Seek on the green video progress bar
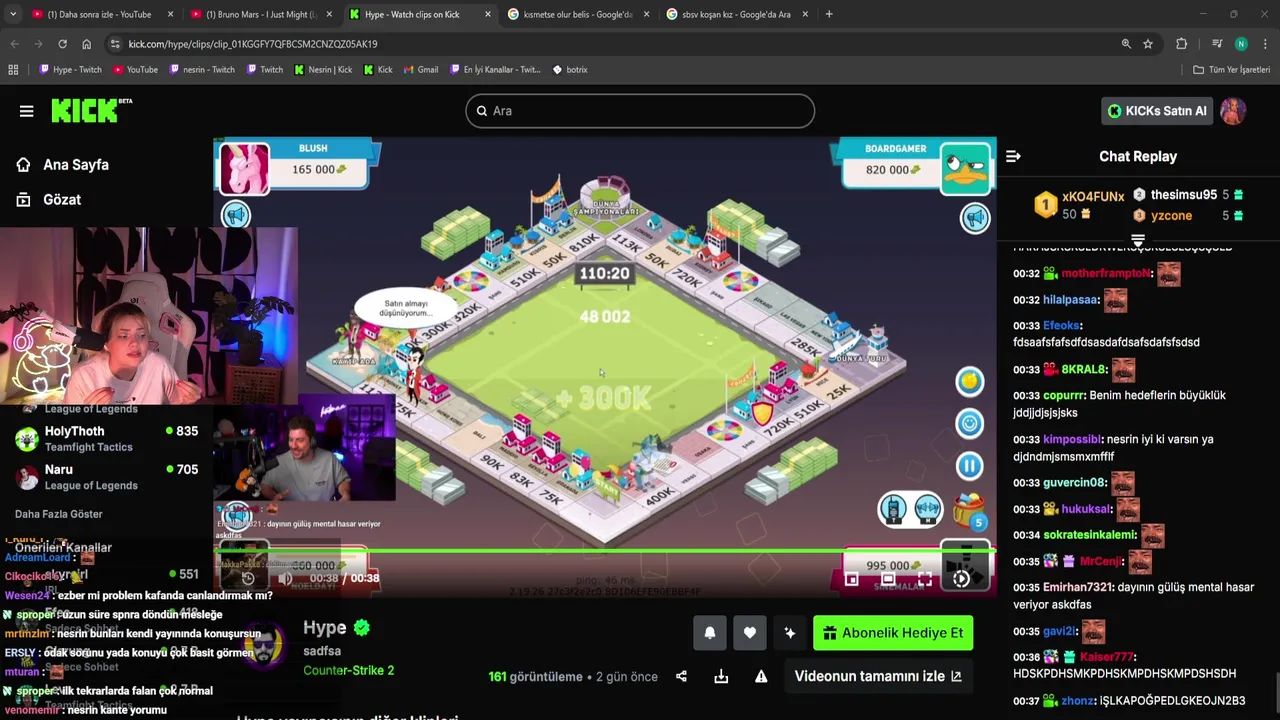1280x720 pixels. tap(605, 550)
